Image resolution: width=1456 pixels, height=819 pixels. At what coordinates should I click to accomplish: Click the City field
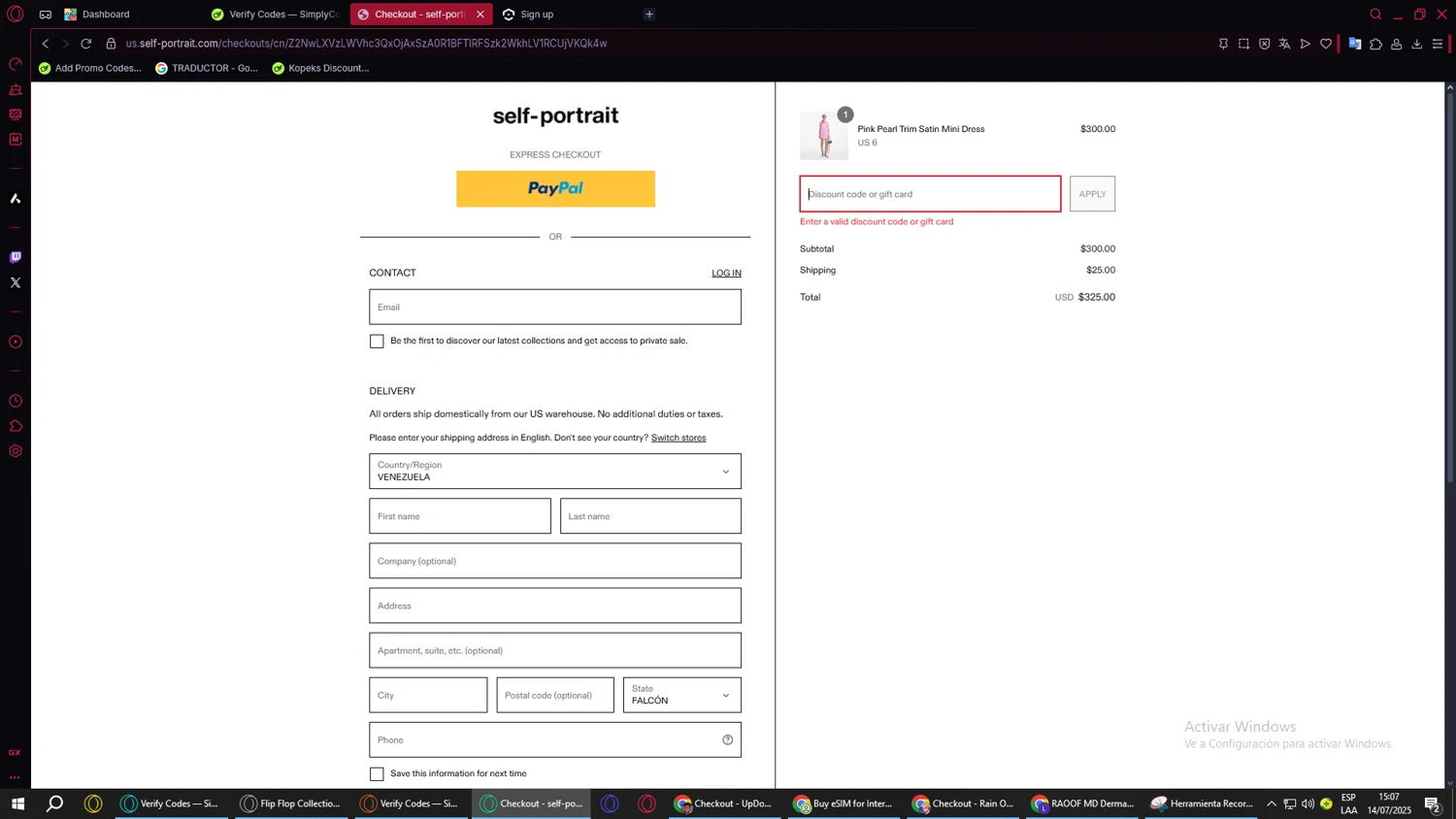point(428,695)
